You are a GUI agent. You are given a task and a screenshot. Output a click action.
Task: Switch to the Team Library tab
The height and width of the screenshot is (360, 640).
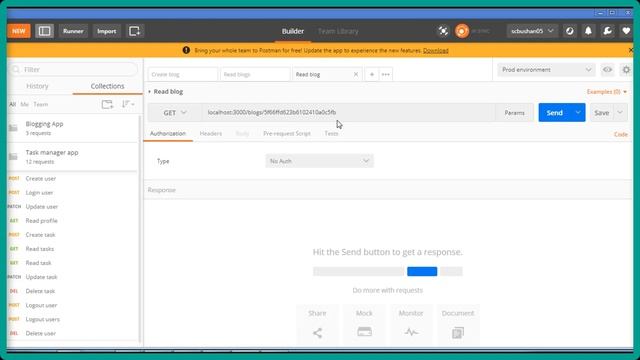tap(338, 31)
